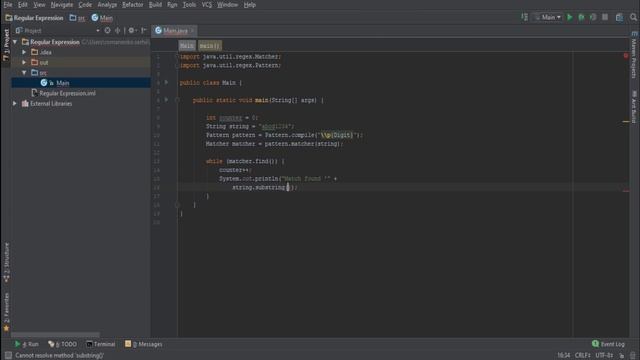Click Scroll from Source target icon

107,30
